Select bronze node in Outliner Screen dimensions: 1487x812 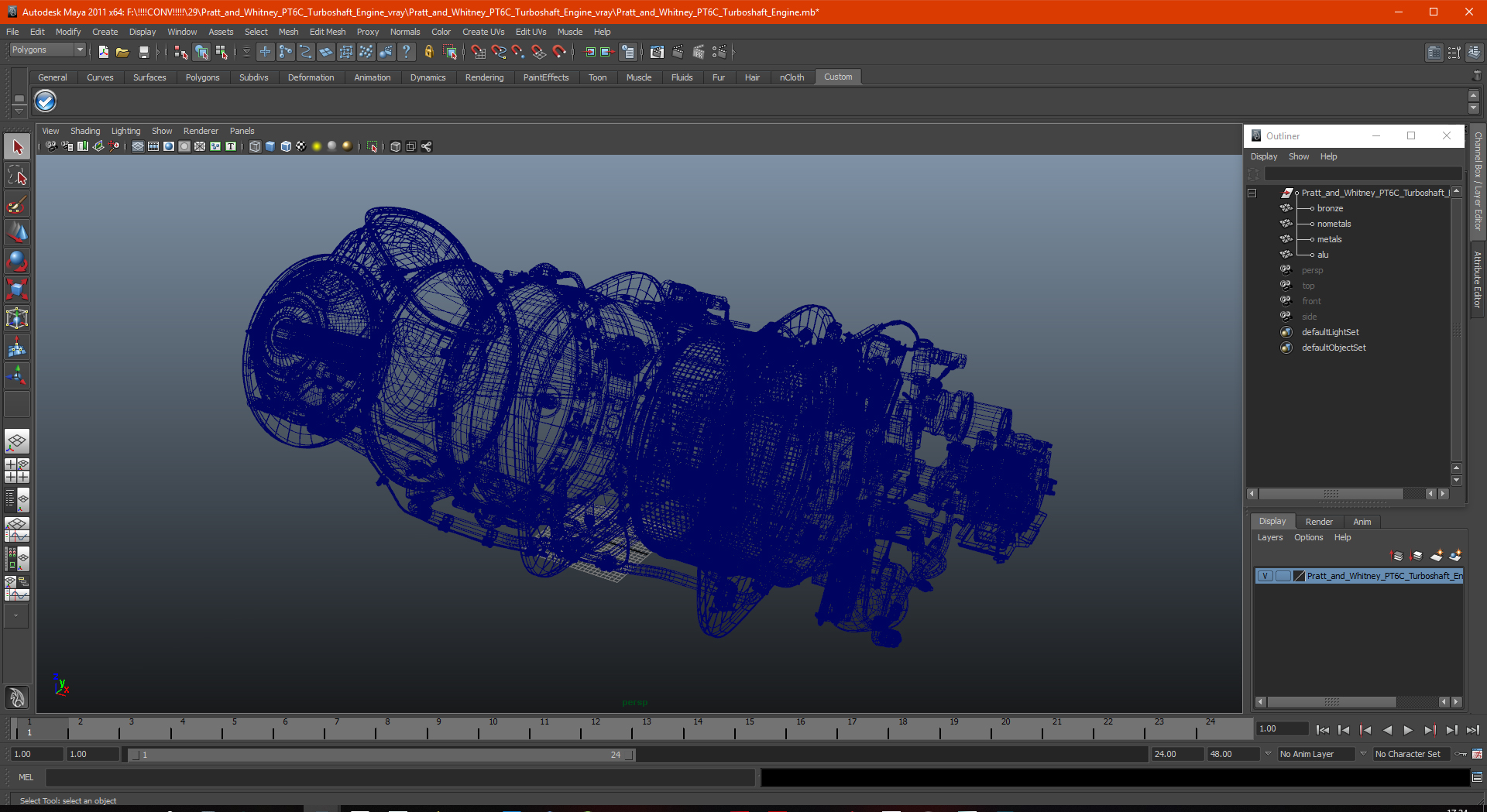pyautogui.click(x=1330, y=208)
